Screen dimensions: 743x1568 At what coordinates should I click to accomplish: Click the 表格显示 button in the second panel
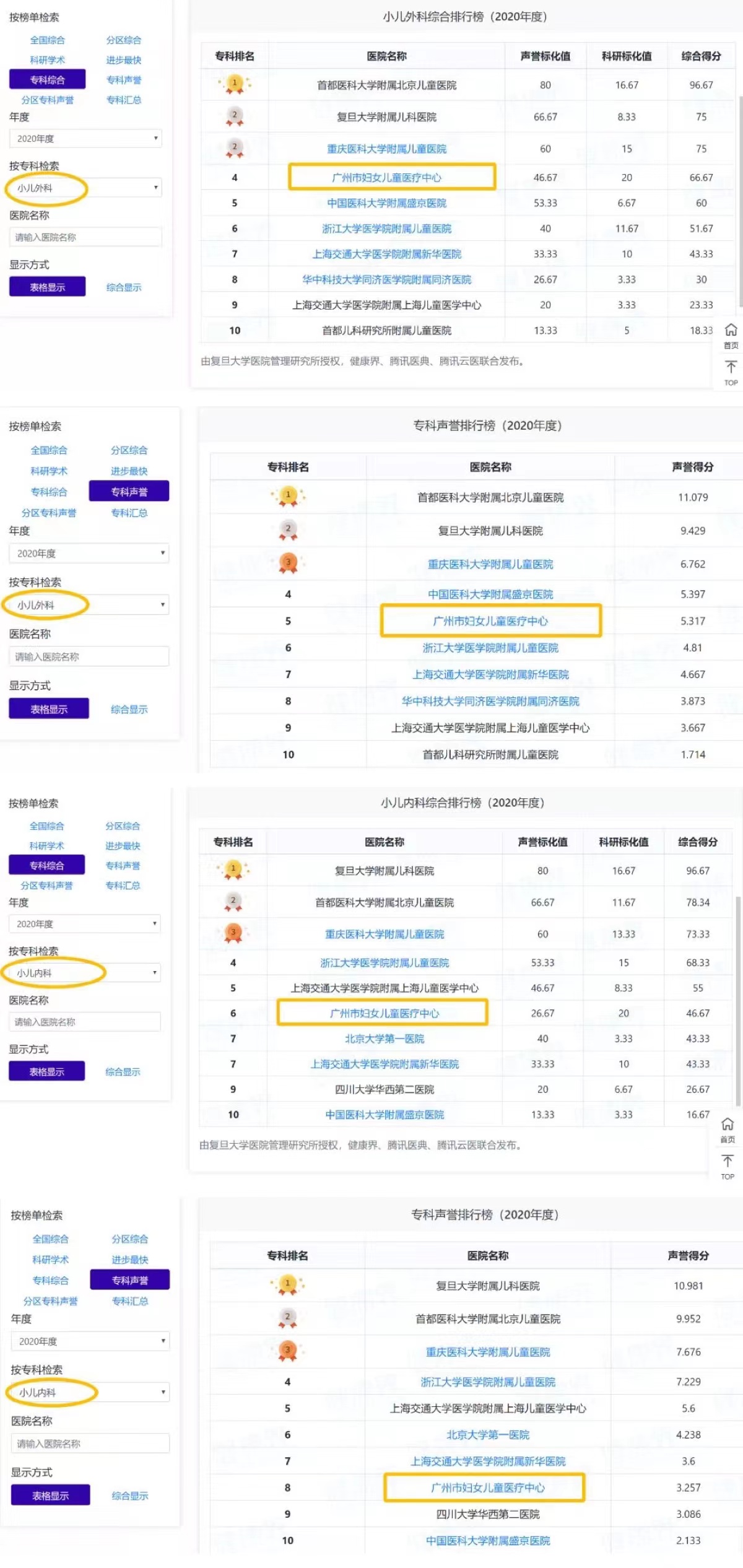click(49, 708)
